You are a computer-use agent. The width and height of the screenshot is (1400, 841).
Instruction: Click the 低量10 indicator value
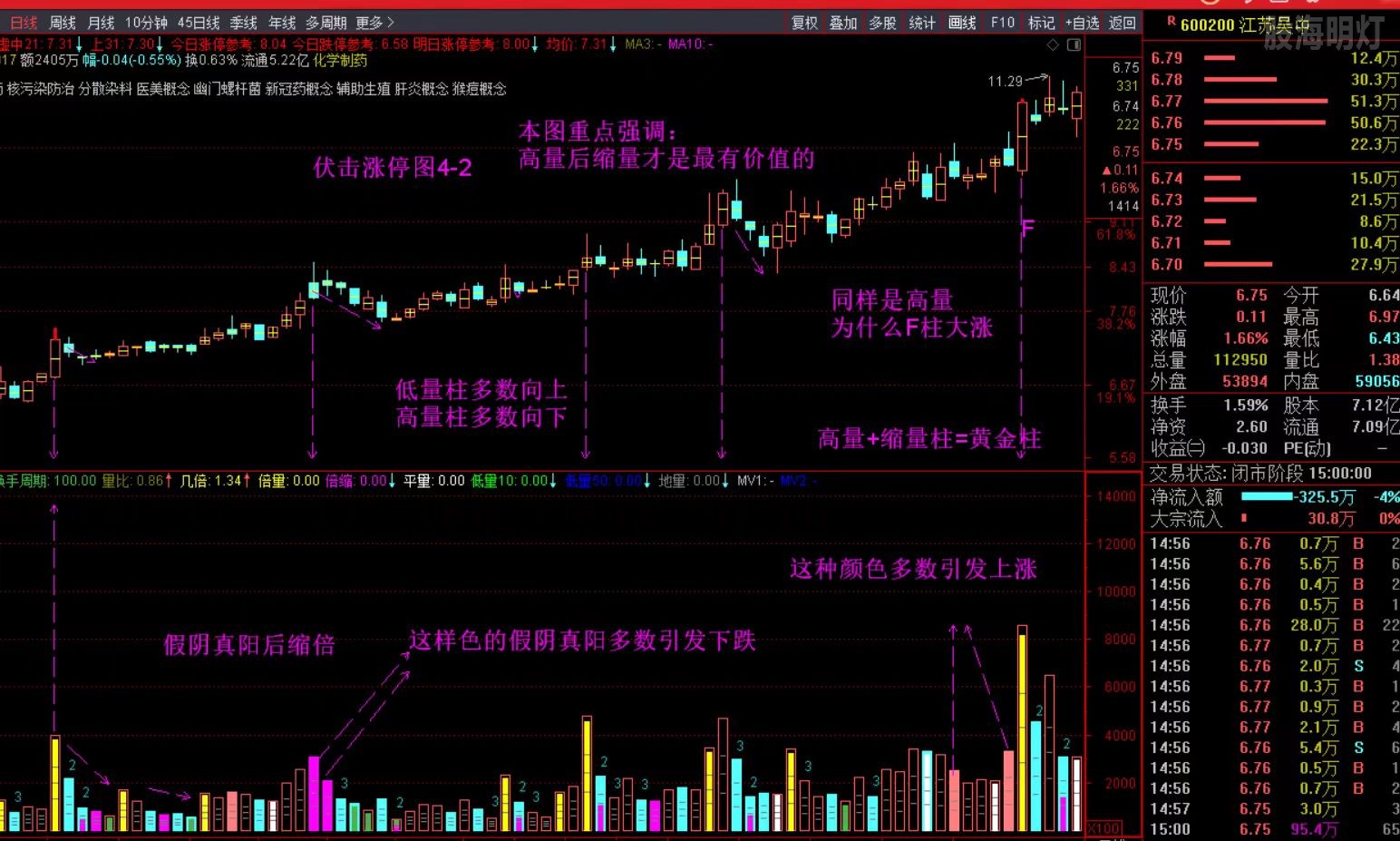pos(514,481)
